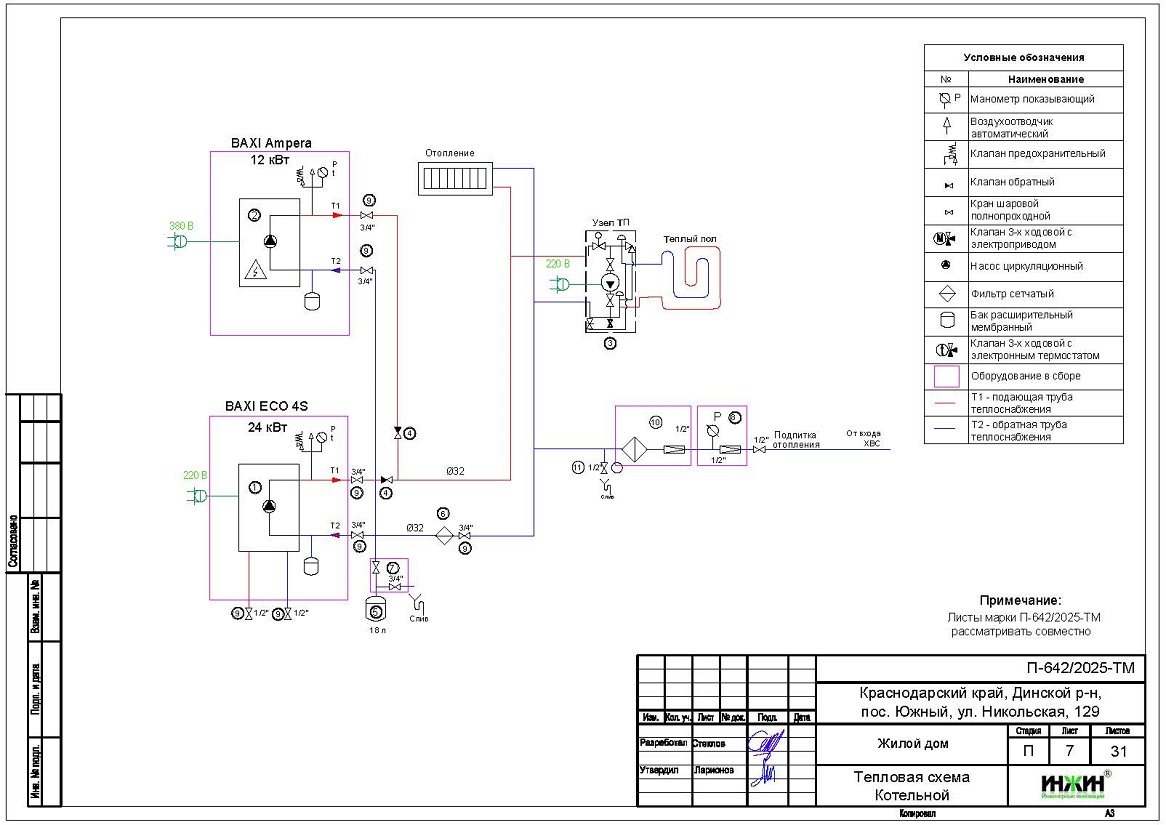
Task: Click the Фильтр сетчатый diamond icon in legend
Action: [946, 295]
